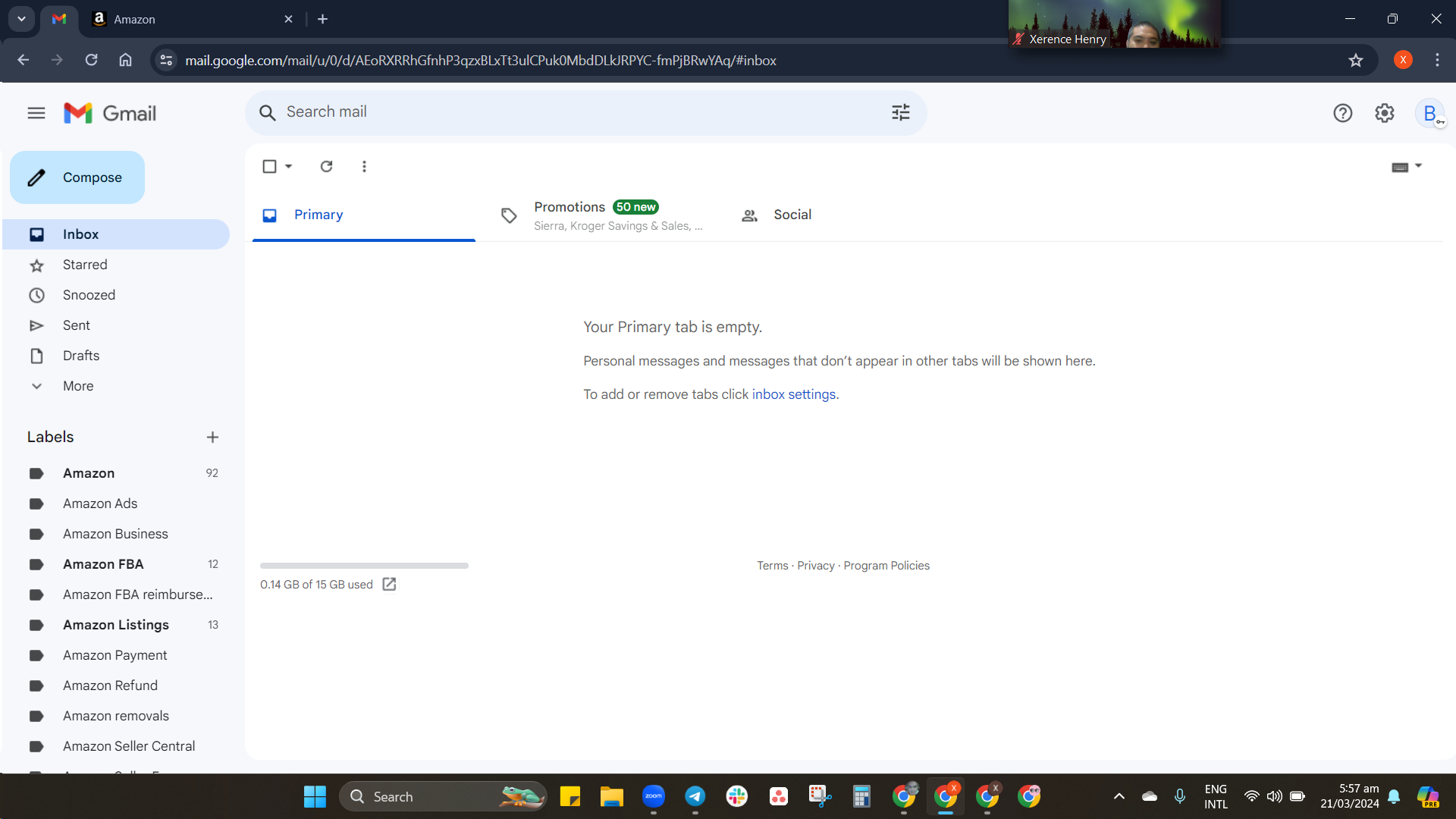Viewport: 1456px width, 819px height.
Task: Toggle the input tools keyboard icon
Action: (1400, 167)
